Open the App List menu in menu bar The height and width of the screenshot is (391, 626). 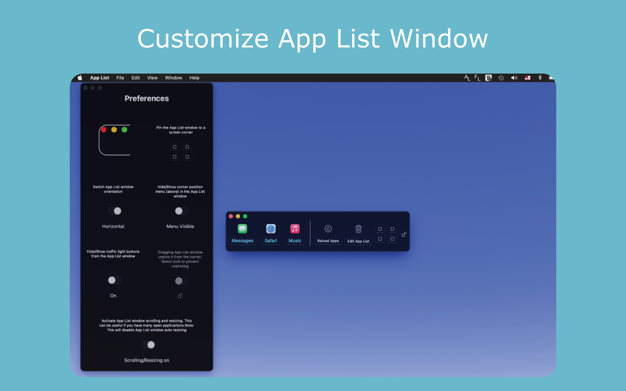[x=99, y=78]
